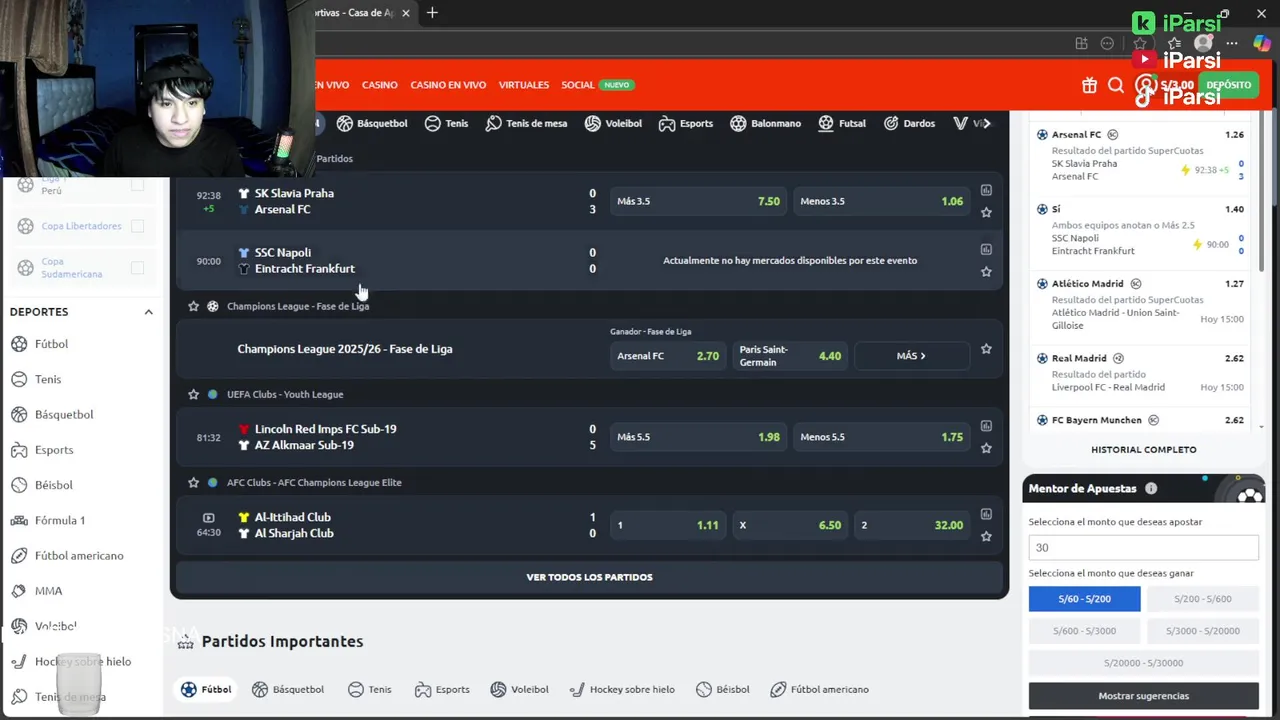Open Béisbol in DEPORTES sidebar
This screenshot has height=720, width=1280.
click(54, 485)
